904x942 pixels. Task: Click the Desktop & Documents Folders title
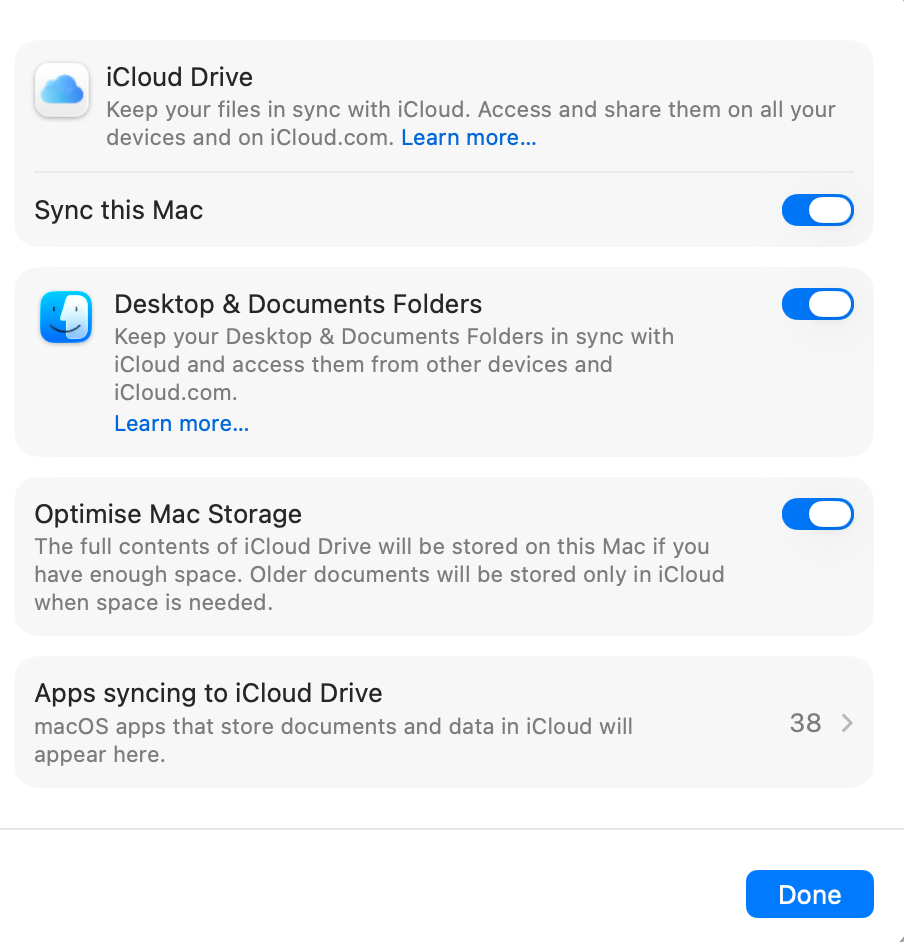coord(298,304)
